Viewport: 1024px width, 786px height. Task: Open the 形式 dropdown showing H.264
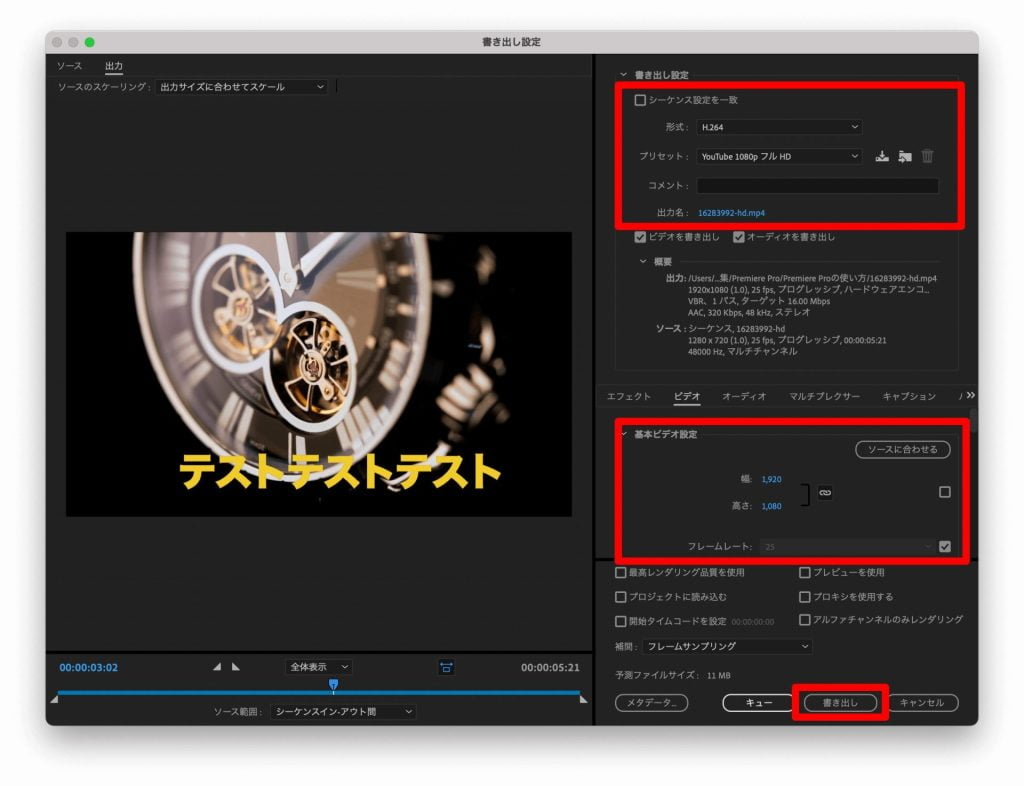pos(779,127)
